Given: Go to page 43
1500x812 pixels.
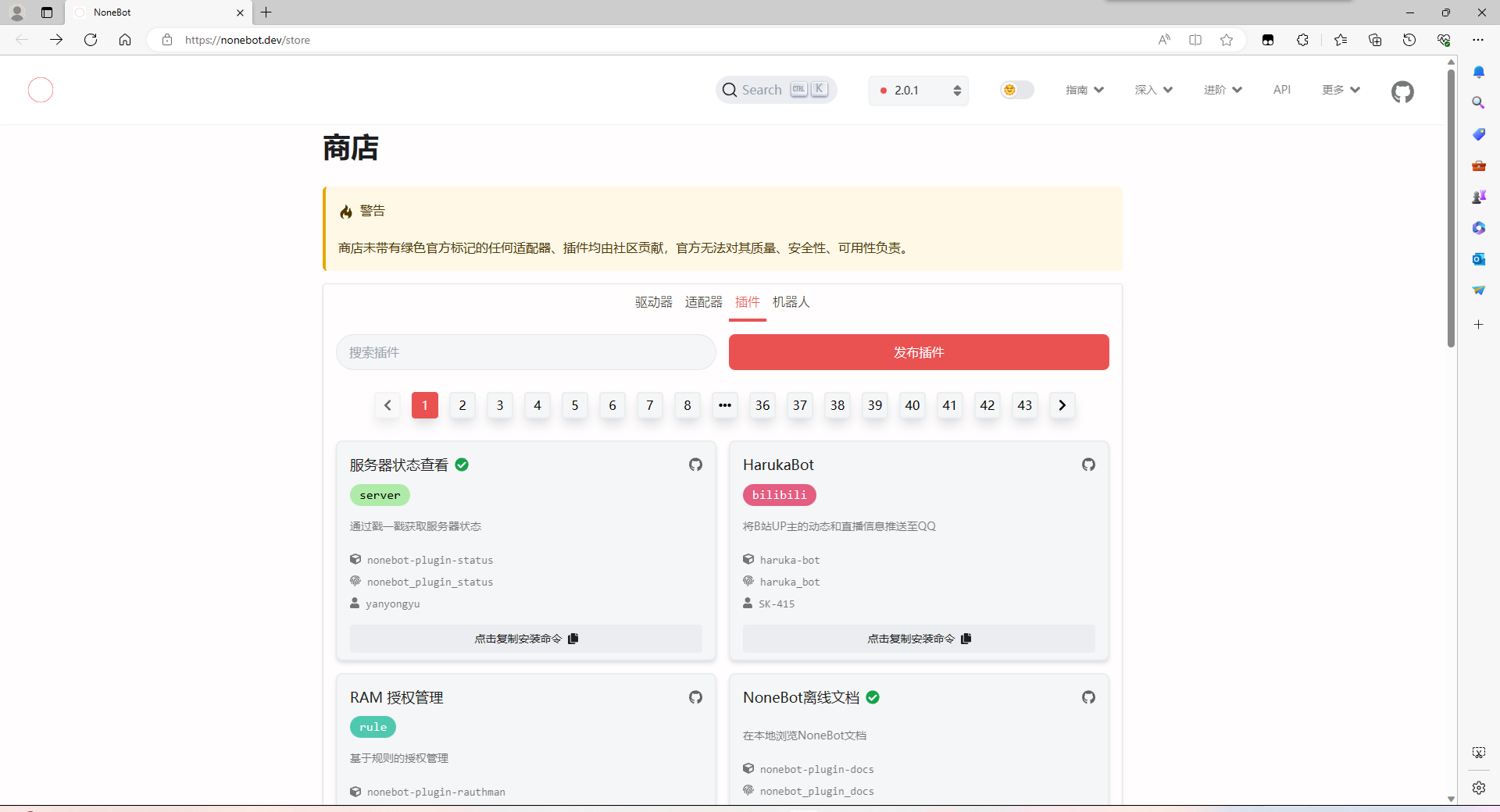Looking at the screenshot, I should click(x=1025, y=405).
